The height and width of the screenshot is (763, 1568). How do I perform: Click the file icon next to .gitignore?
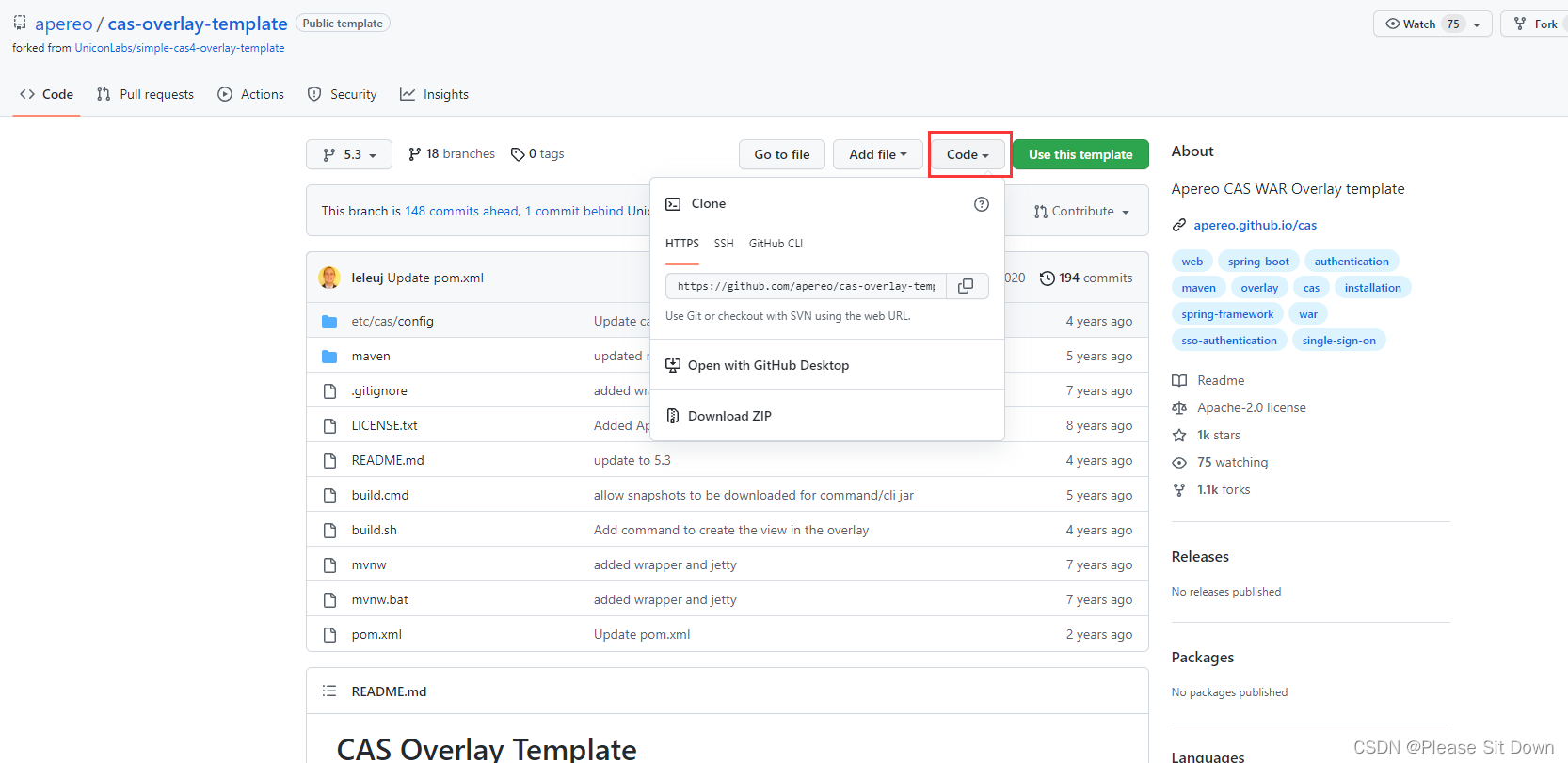click(329, 391)
